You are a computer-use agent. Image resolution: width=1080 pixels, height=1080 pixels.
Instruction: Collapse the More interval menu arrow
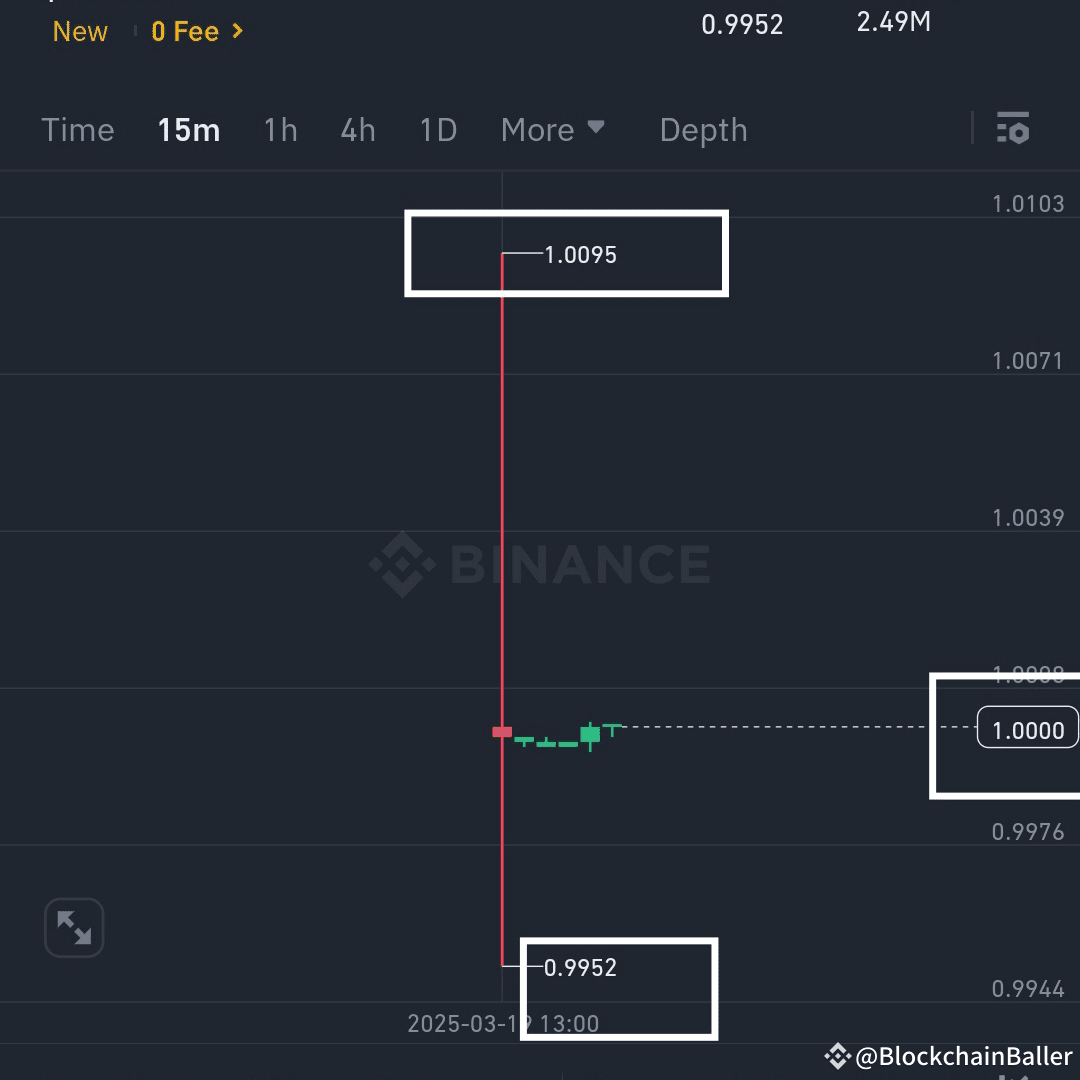[596, 129]
